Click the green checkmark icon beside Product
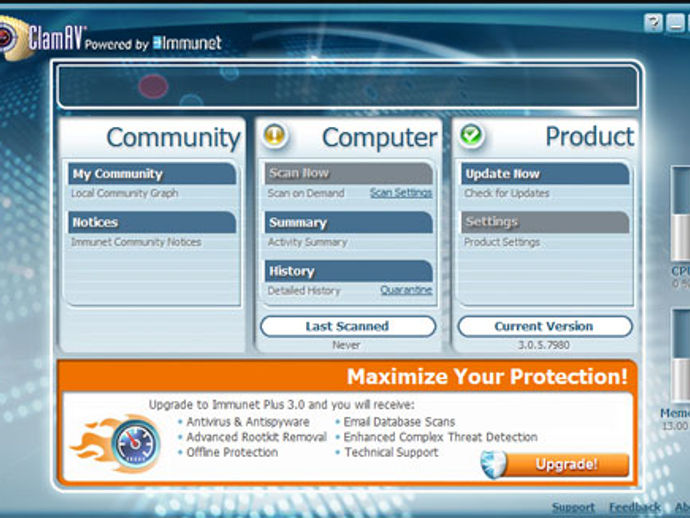690x518 pixels. (471, 135)
